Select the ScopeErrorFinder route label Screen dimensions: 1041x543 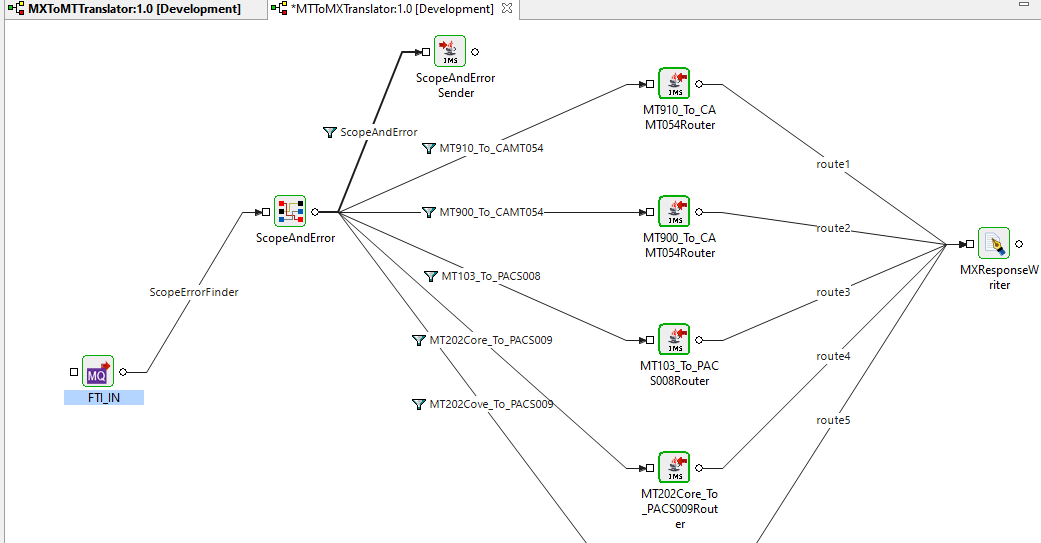coord(194,292)
